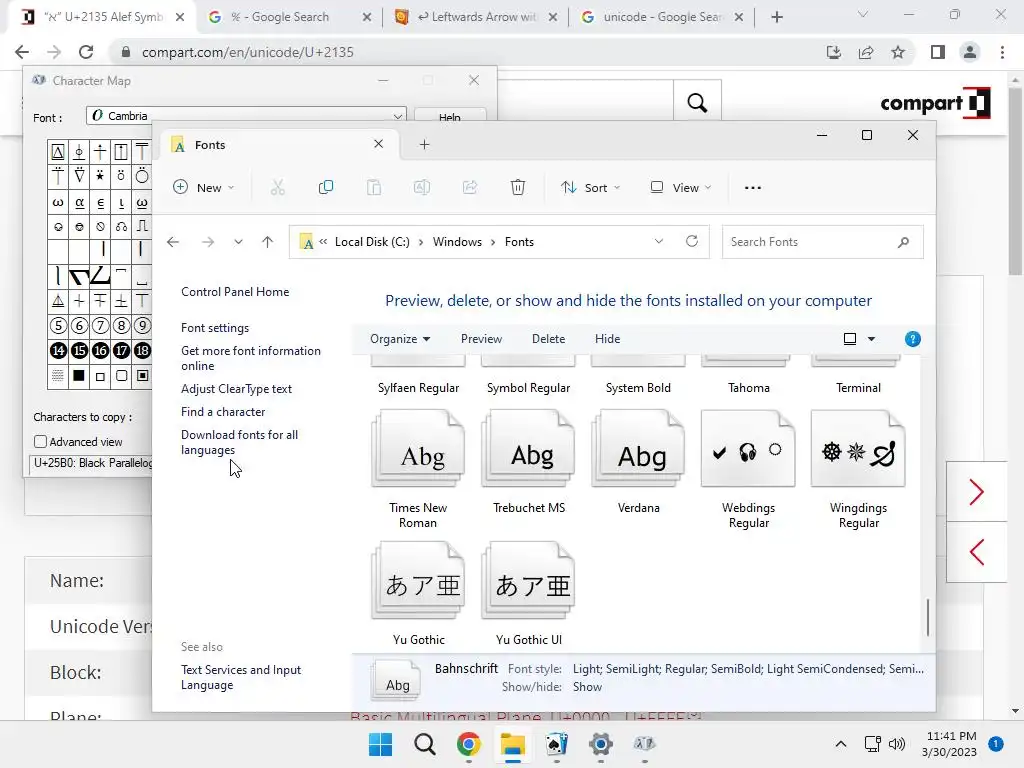Viewport: 1024px width, 768px height.
Task: Toggle Advanced view checkbox in Character Map
Action: [40, 442]
